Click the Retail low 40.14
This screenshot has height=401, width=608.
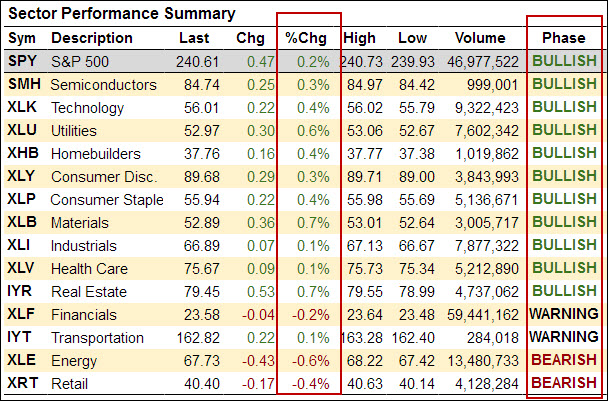click(x=417, y=384)
